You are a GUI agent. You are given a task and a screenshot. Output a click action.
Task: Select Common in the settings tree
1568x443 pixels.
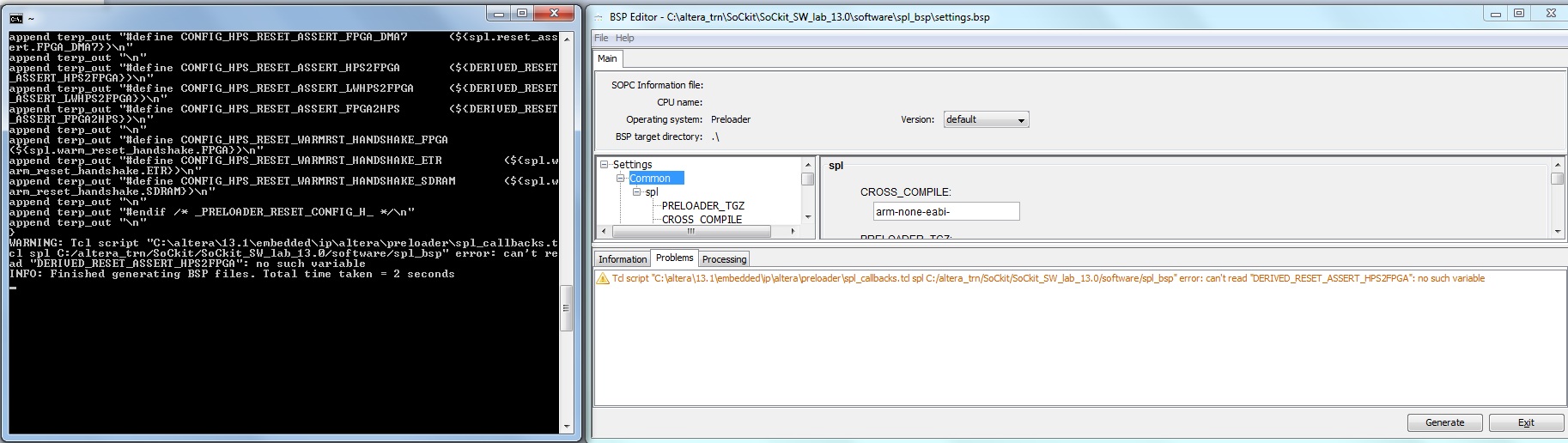click(656, 178)
